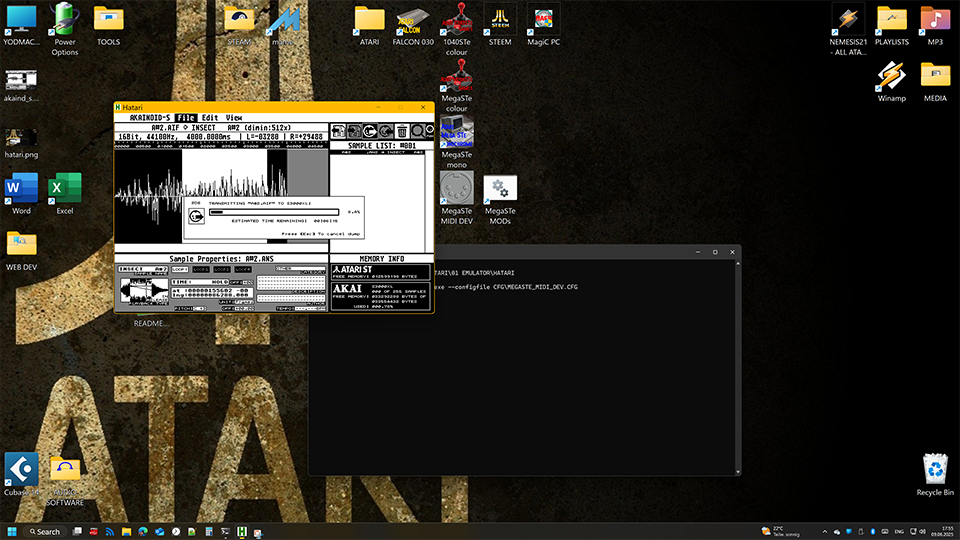The height and width of the screenshot is (540, 960).
Task: Click the SAMPLE LIST header
Action: 381,146
